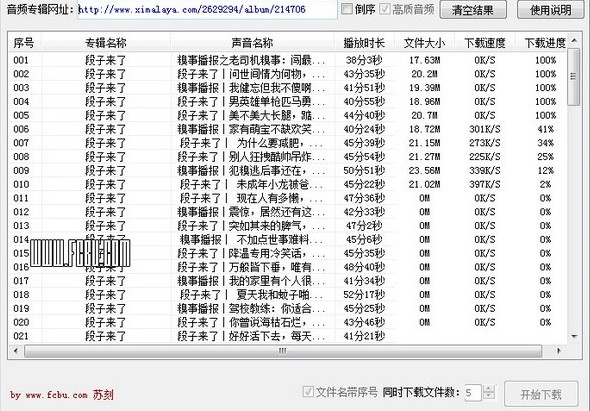Click album name in row 004
The height and width of the screenshot is (411, 590).
coord(105,102)
